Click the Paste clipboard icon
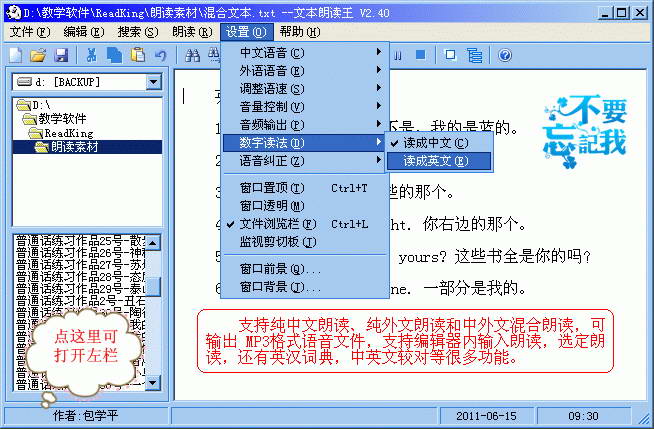The image size is (654, 429). (135, 54)
